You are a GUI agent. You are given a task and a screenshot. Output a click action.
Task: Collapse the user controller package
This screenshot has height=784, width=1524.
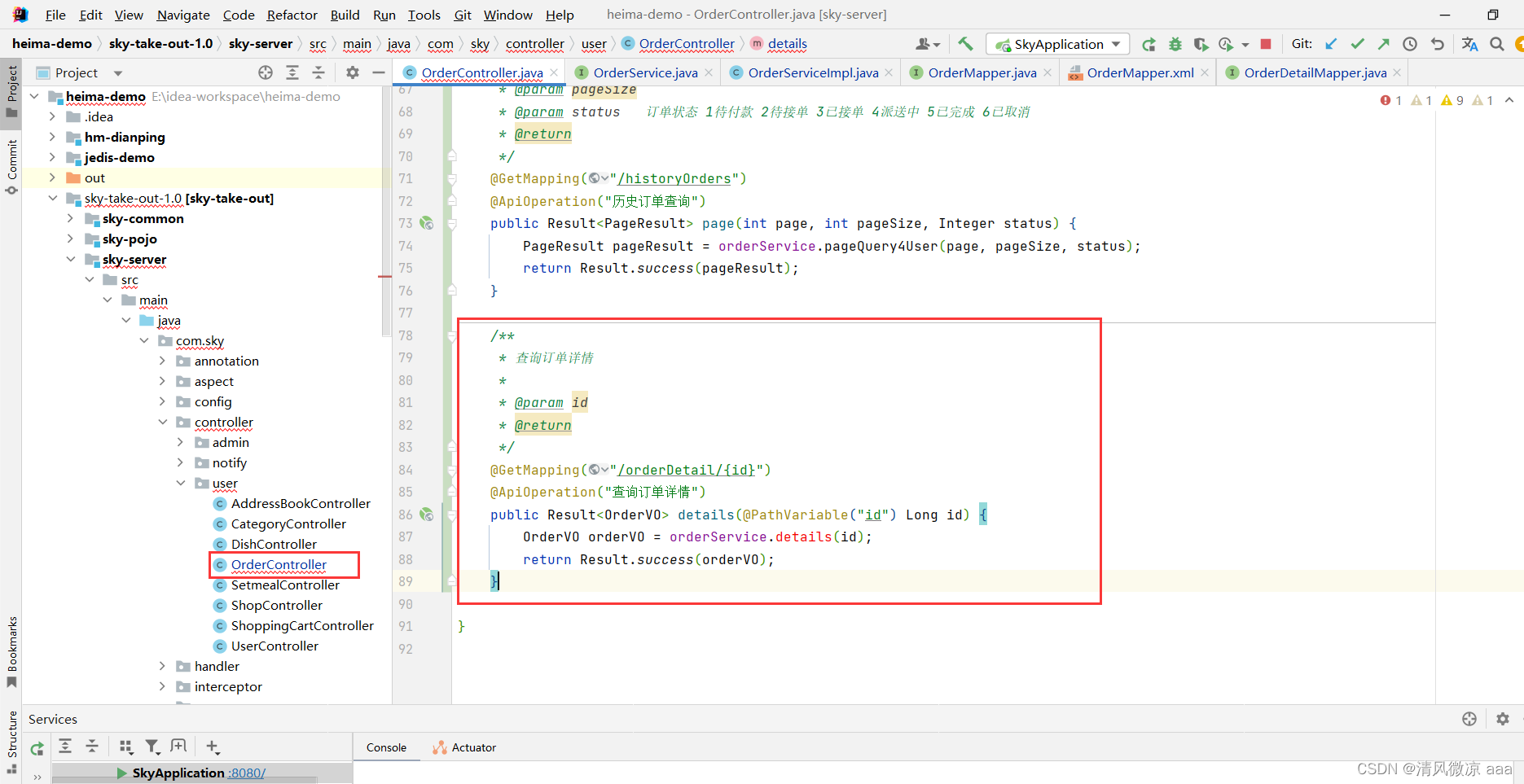point(180,483)
